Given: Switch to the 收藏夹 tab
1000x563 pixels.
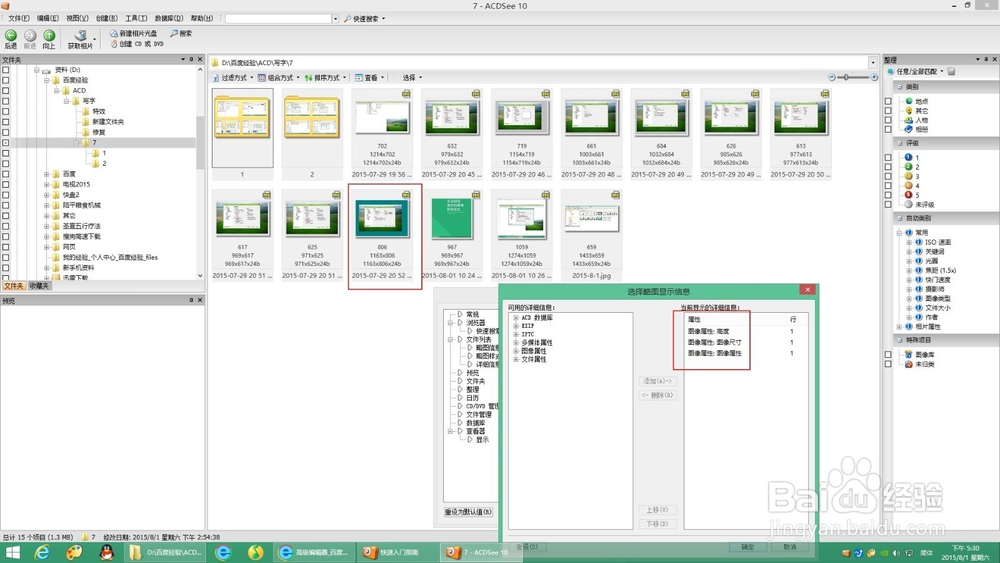Looking at the screenshot, I should coord(40,286).
